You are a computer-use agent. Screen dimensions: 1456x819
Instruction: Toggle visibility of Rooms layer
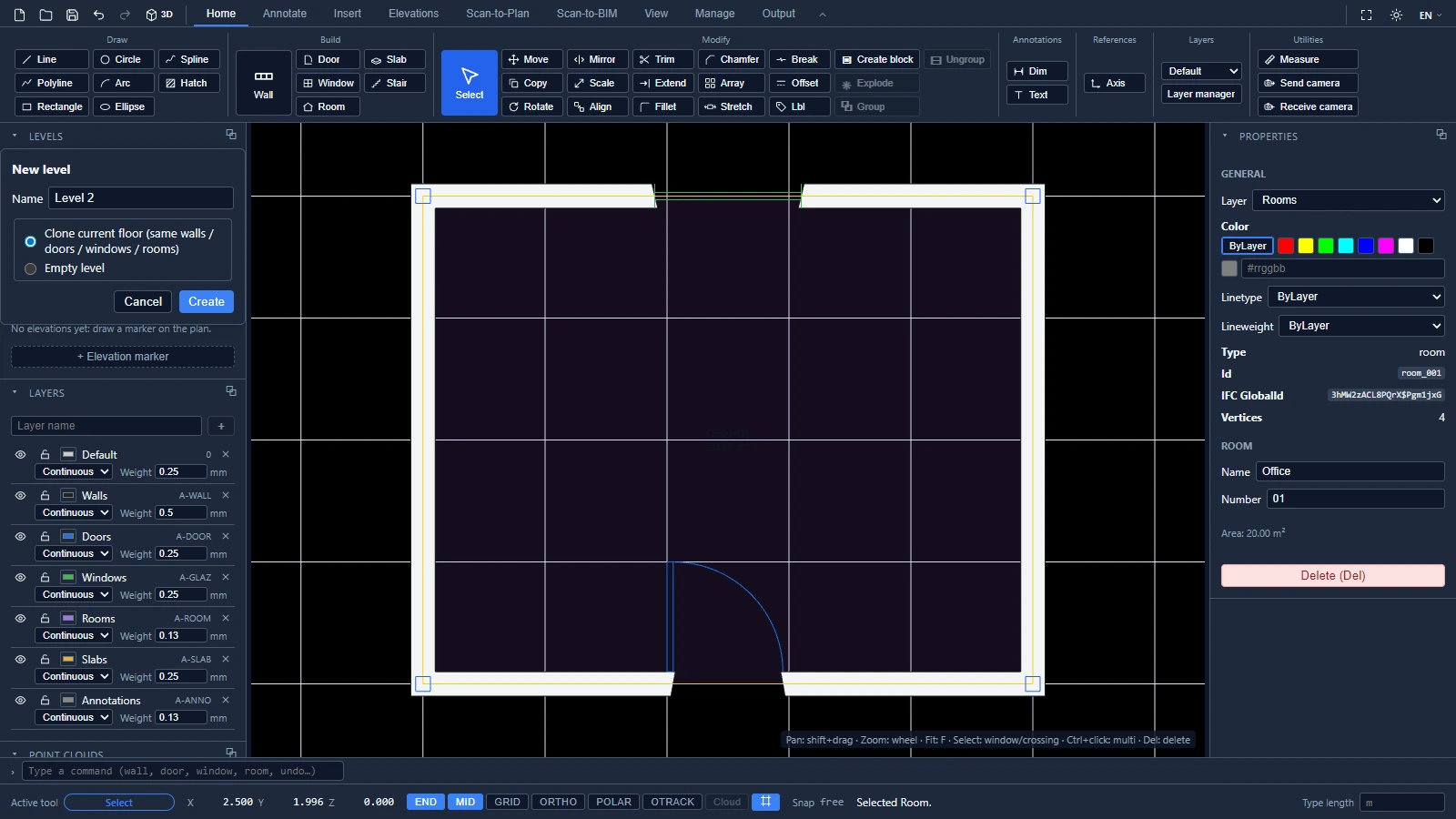20,618
